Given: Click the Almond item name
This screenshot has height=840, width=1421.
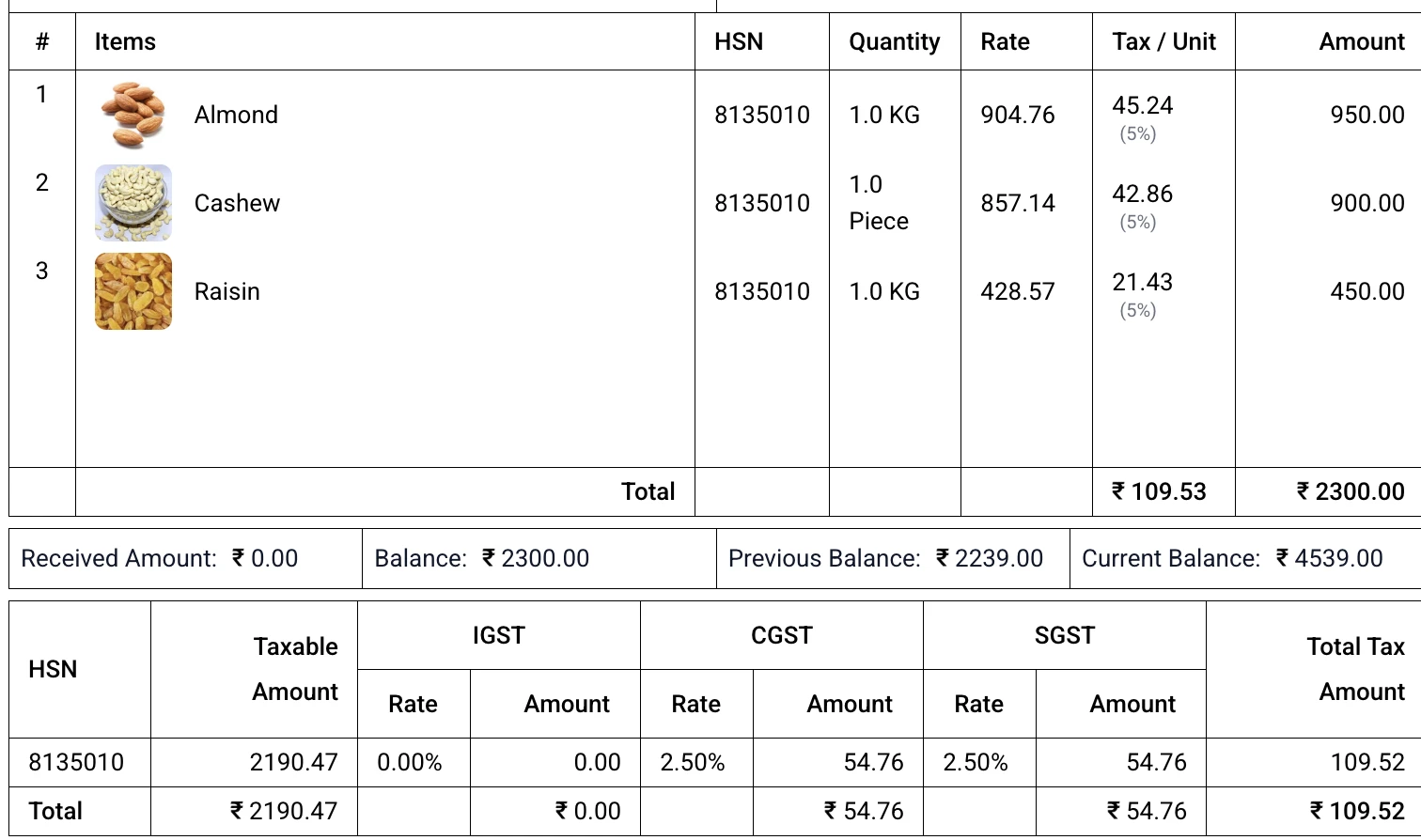Looking at the screenshot, I should pos(236,115).
